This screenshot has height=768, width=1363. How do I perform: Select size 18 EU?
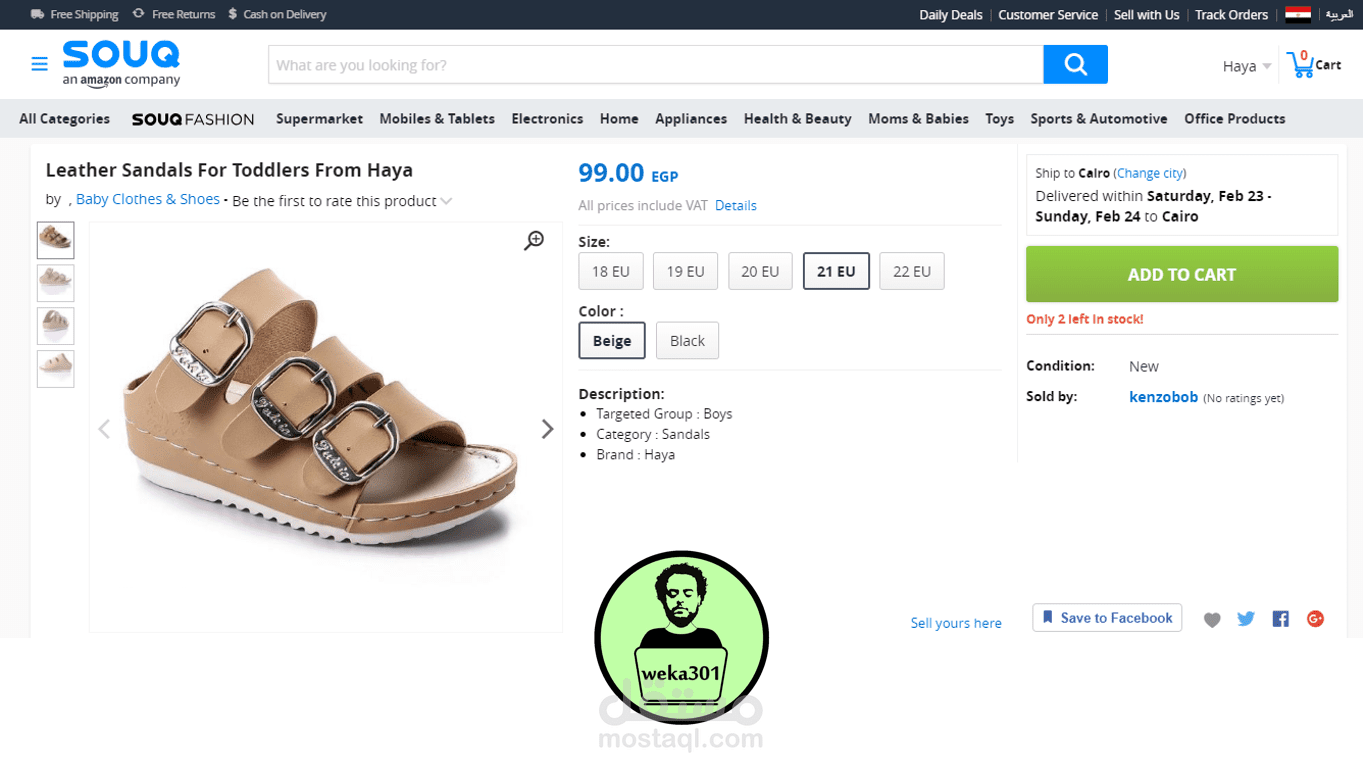pos(610,271)
